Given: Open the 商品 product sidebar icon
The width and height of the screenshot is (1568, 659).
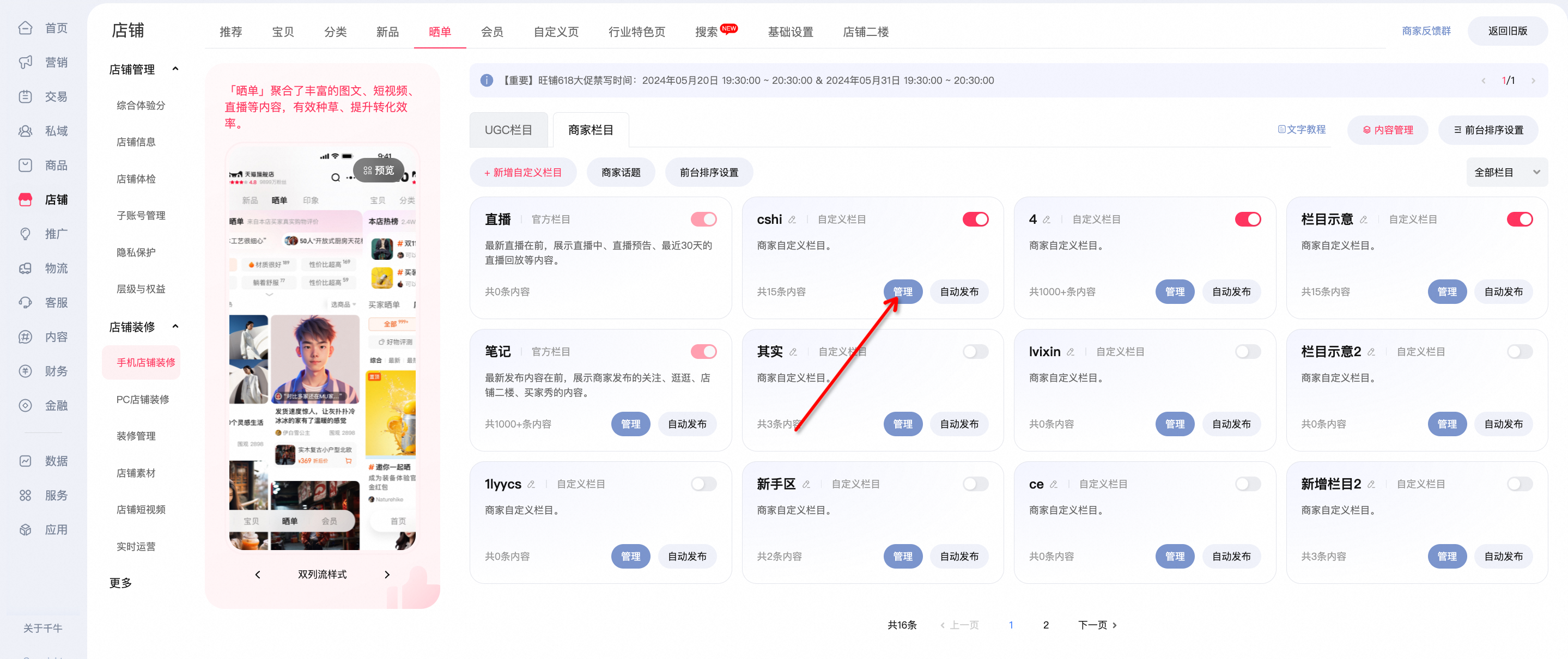Looking at the screenshot, I should click(x=25, y=166).
